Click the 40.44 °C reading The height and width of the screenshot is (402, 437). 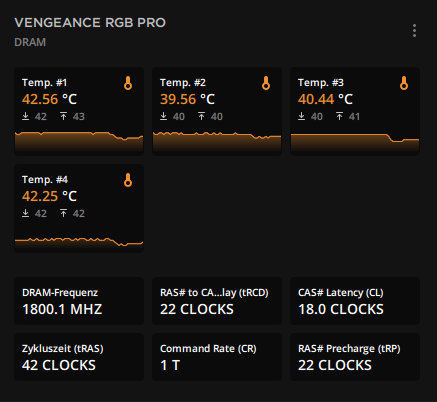click(325, 99)
